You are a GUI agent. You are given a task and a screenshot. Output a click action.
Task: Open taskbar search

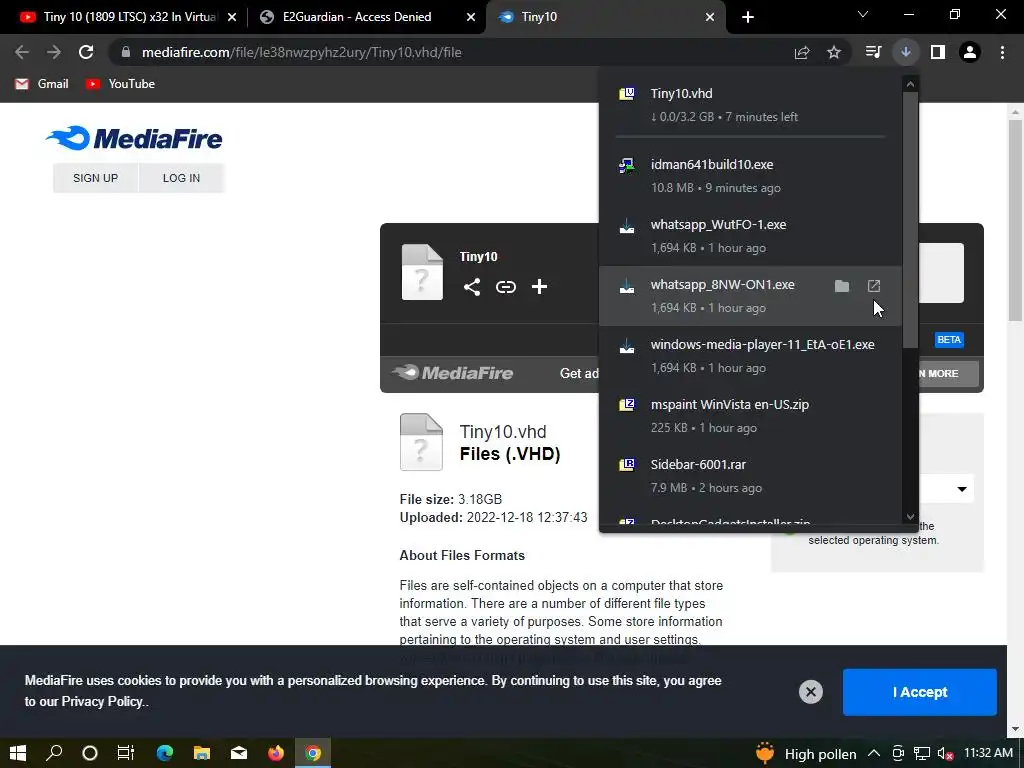54,753
